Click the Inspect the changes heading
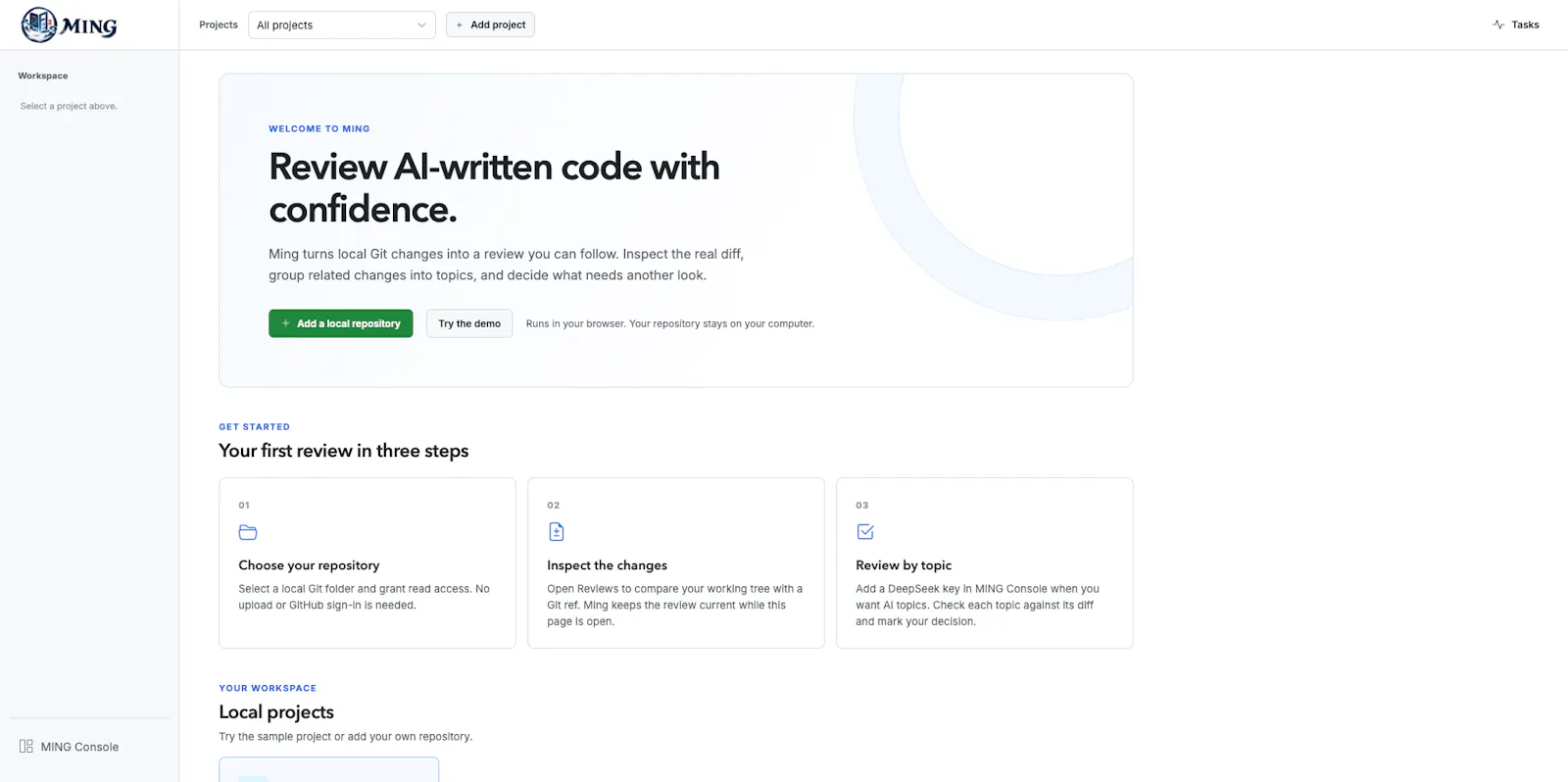 [x=607, y=565]
